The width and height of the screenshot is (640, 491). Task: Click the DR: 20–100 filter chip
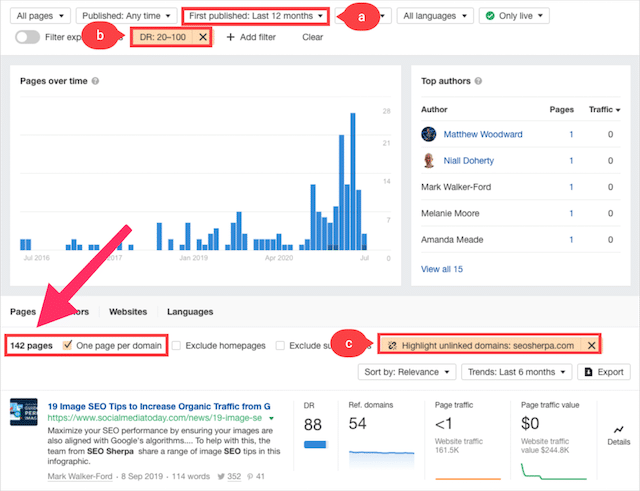[162, 37]
